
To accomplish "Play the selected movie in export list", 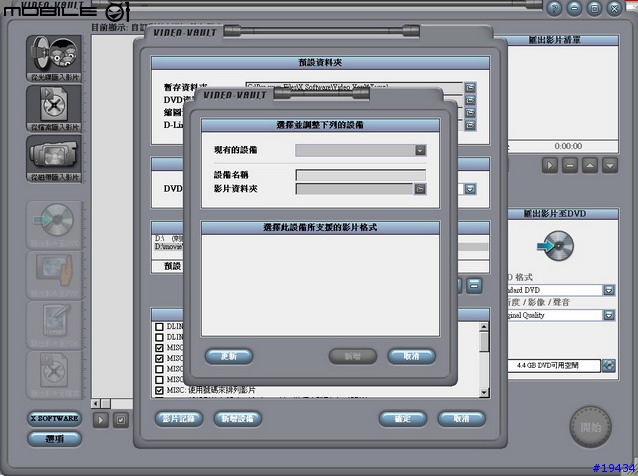I will [550, 166].
